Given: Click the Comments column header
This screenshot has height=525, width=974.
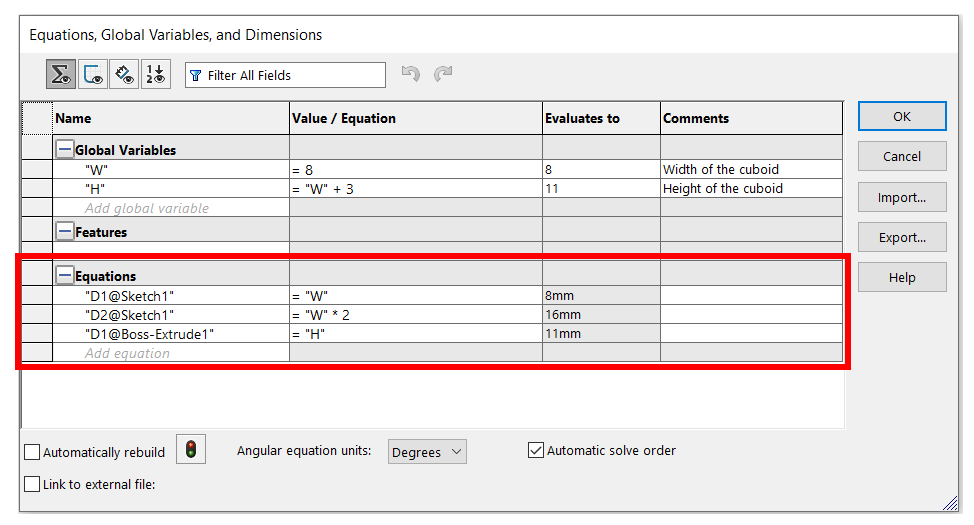Looking at the screenshot, I should coord(752,118).
